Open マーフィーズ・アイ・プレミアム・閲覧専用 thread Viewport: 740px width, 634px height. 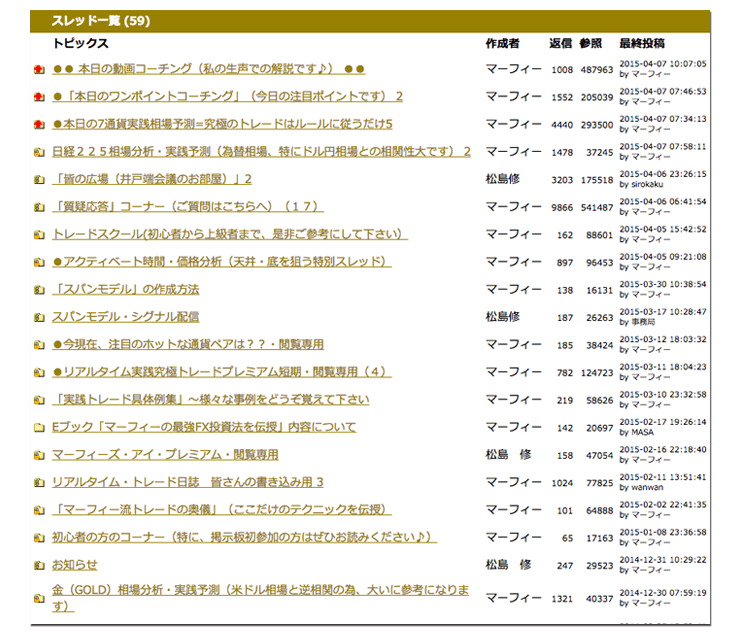point(165,455)
